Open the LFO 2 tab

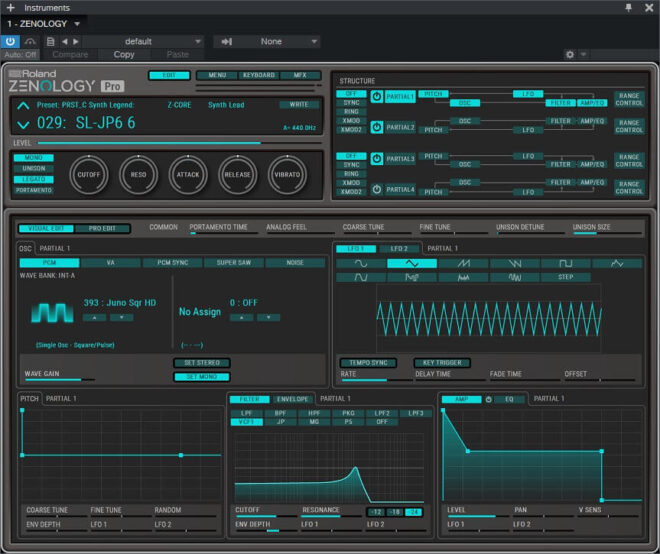399,249
